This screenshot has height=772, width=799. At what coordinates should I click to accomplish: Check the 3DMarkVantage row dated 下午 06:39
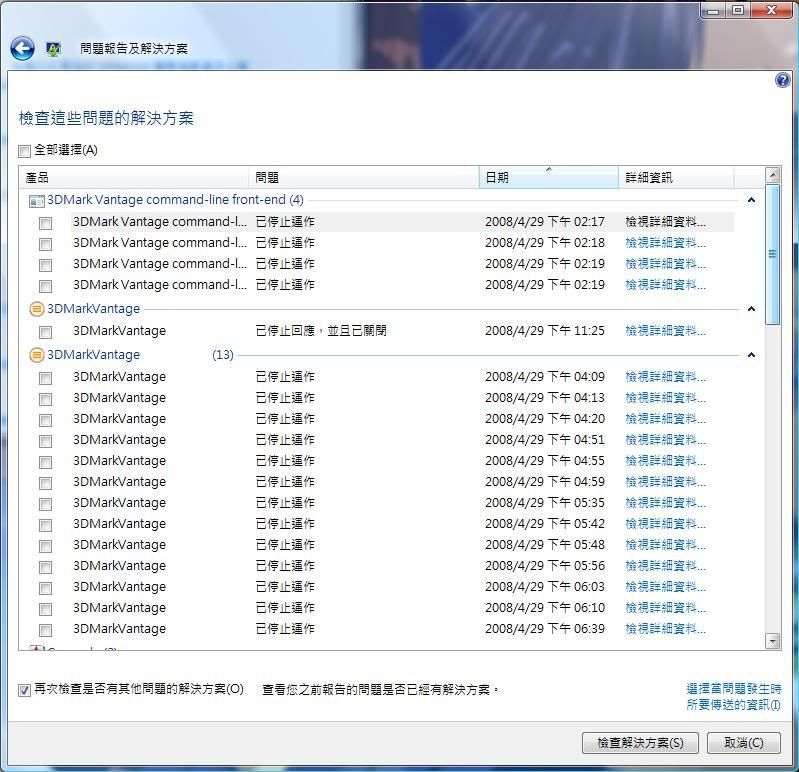coord(45,630)
